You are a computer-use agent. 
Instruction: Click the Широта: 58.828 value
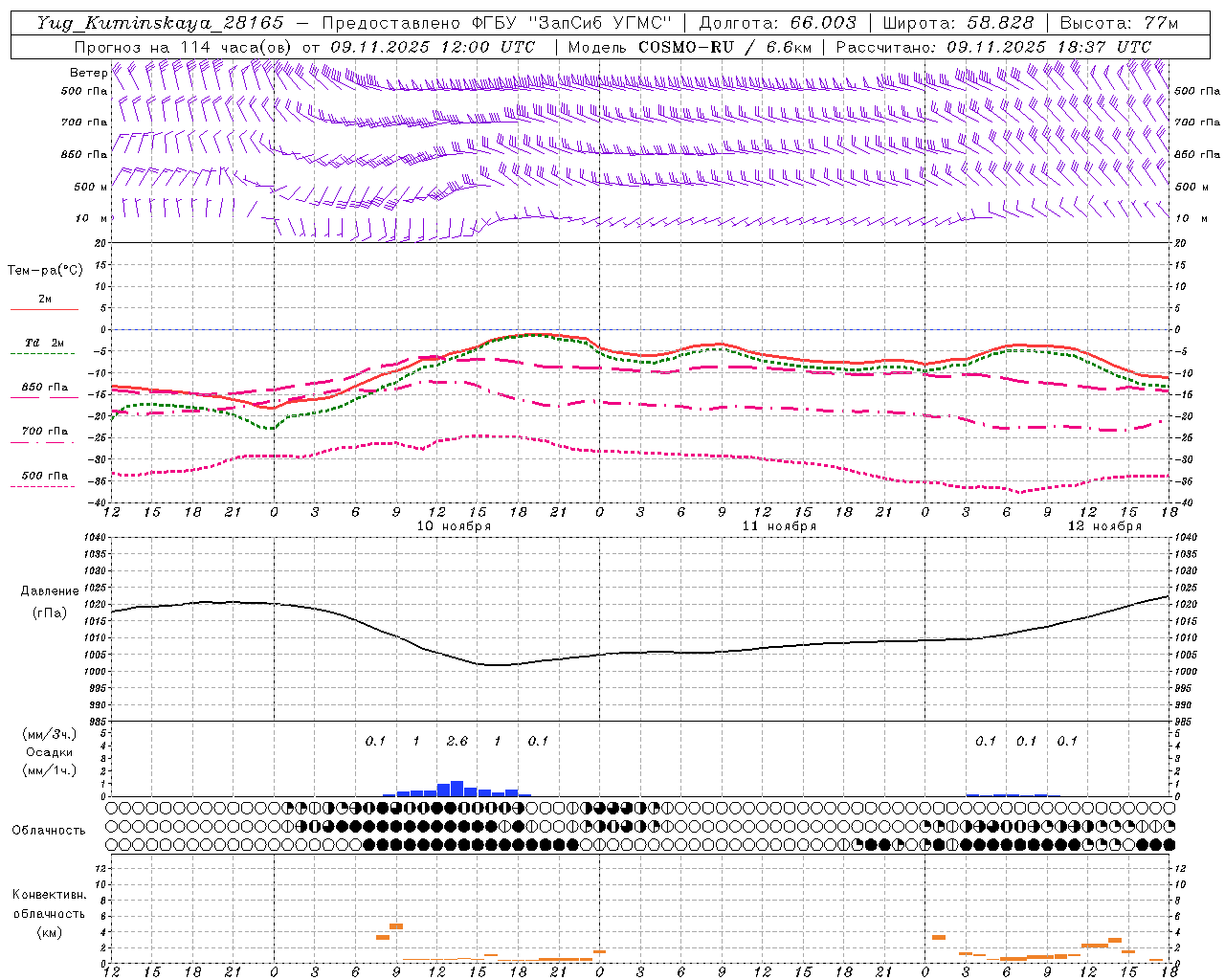[x=958, y=23]
